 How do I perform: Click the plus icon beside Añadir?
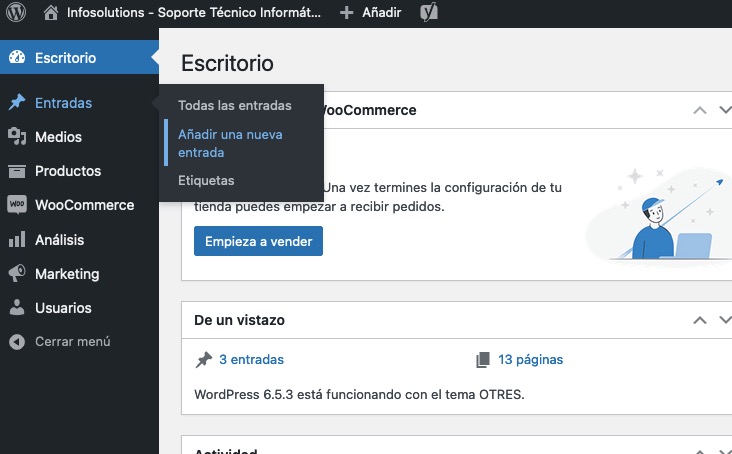tap(346, 13)
